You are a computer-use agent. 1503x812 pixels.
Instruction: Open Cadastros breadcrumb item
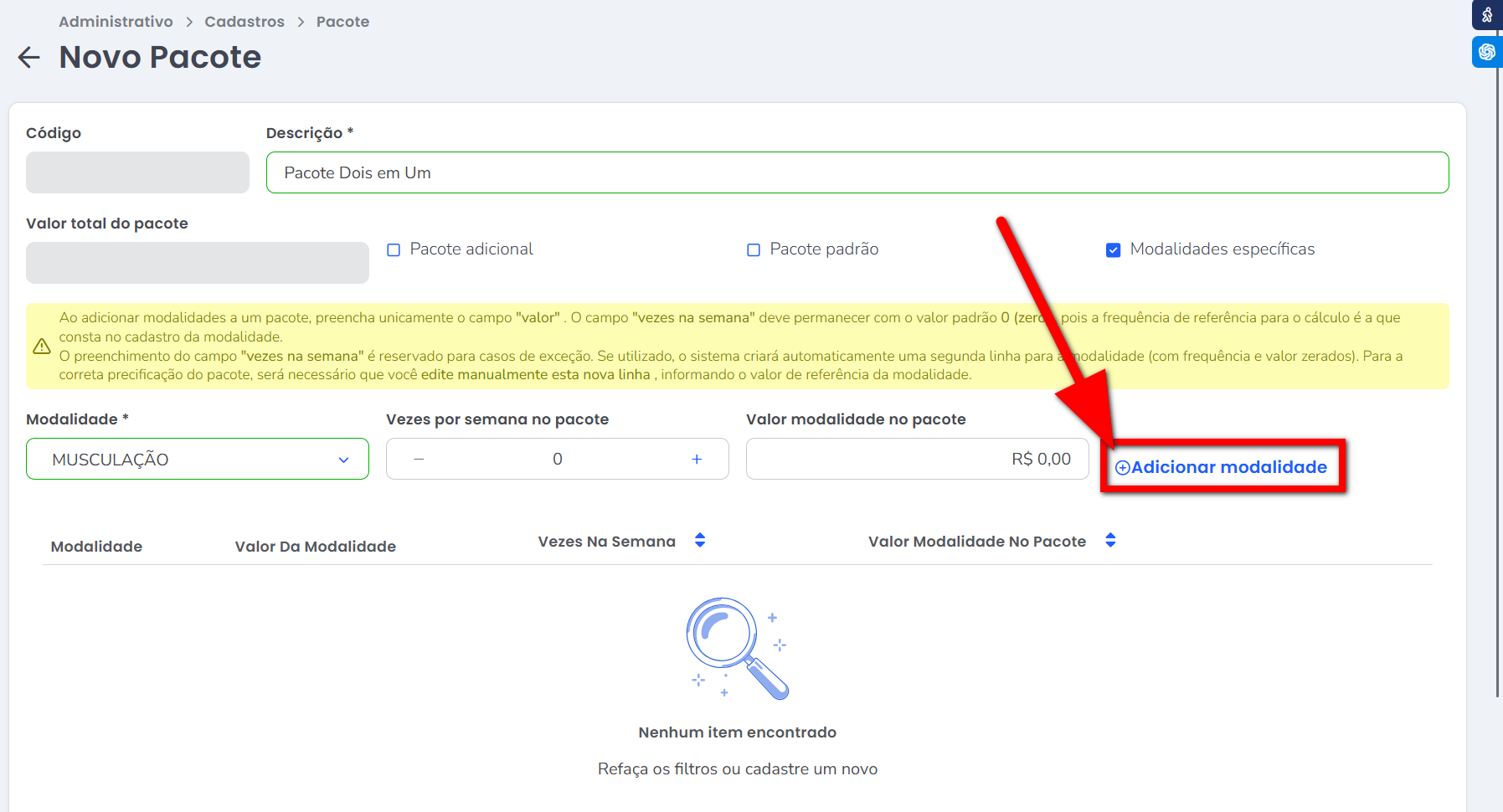pyautogui.click(x=244, y=22)
